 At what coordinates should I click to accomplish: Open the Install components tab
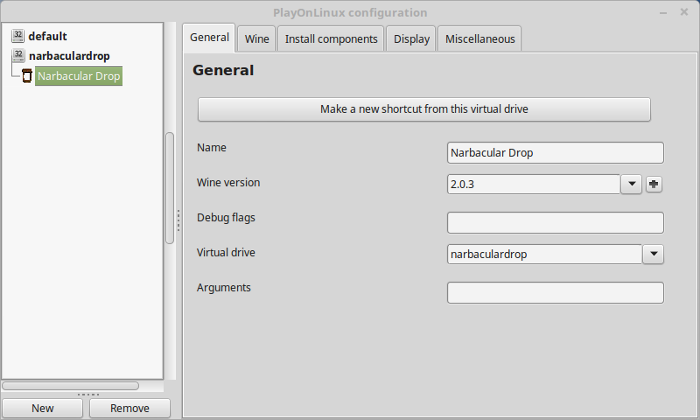coord(331,39)
